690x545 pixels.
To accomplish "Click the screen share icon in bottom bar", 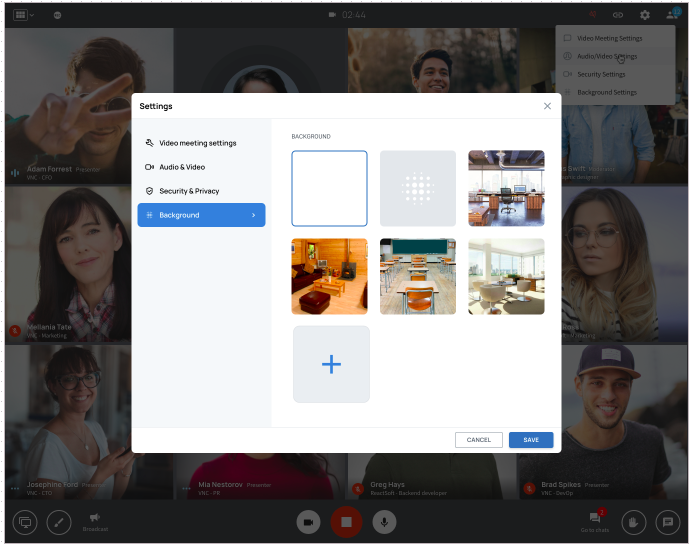I will pos(25,523).
